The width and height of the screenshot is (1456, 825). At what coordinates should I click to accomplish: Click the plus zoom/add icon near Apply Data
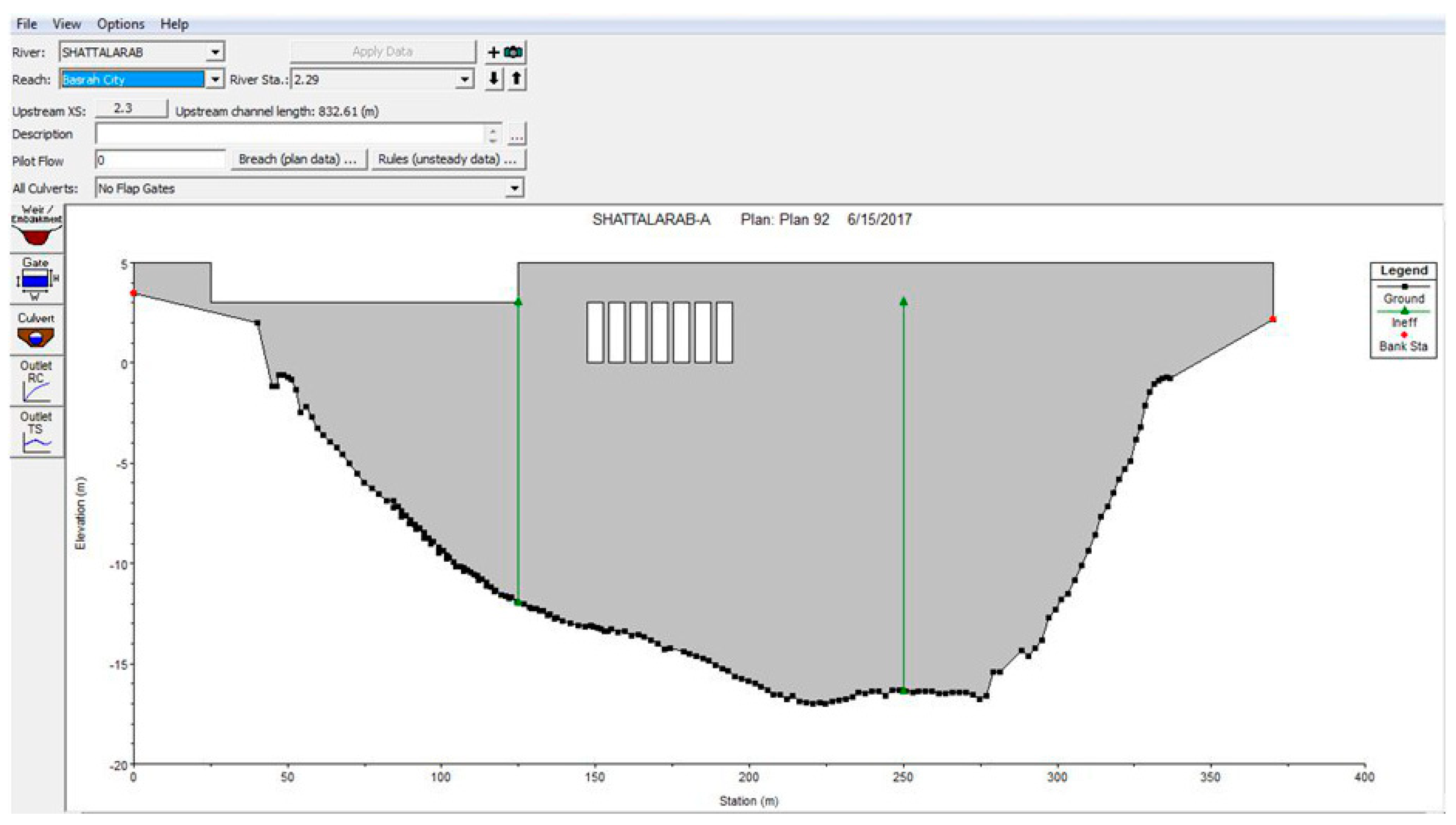[494, 52]
